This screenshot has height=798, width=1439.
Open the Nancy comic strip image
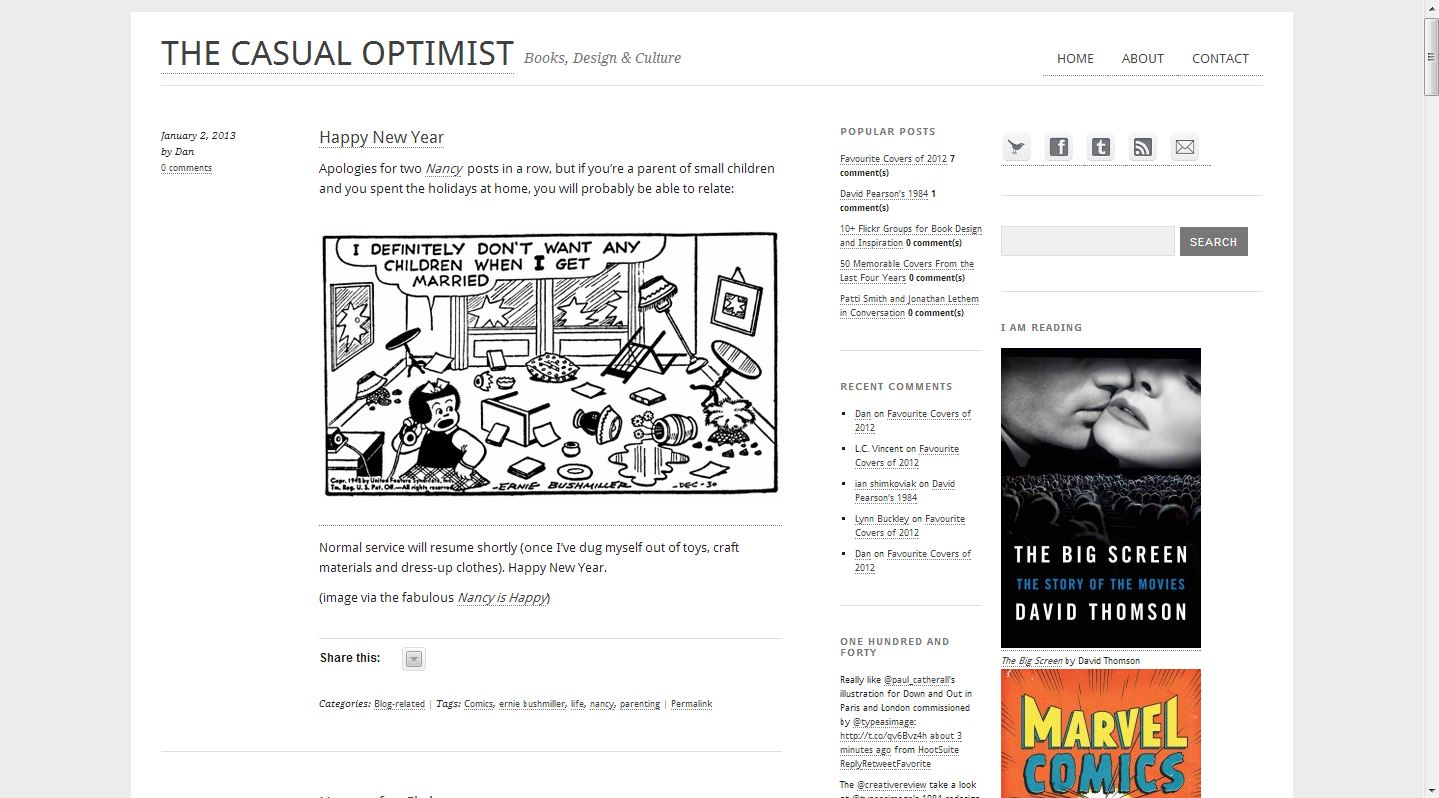pos(549,364)
